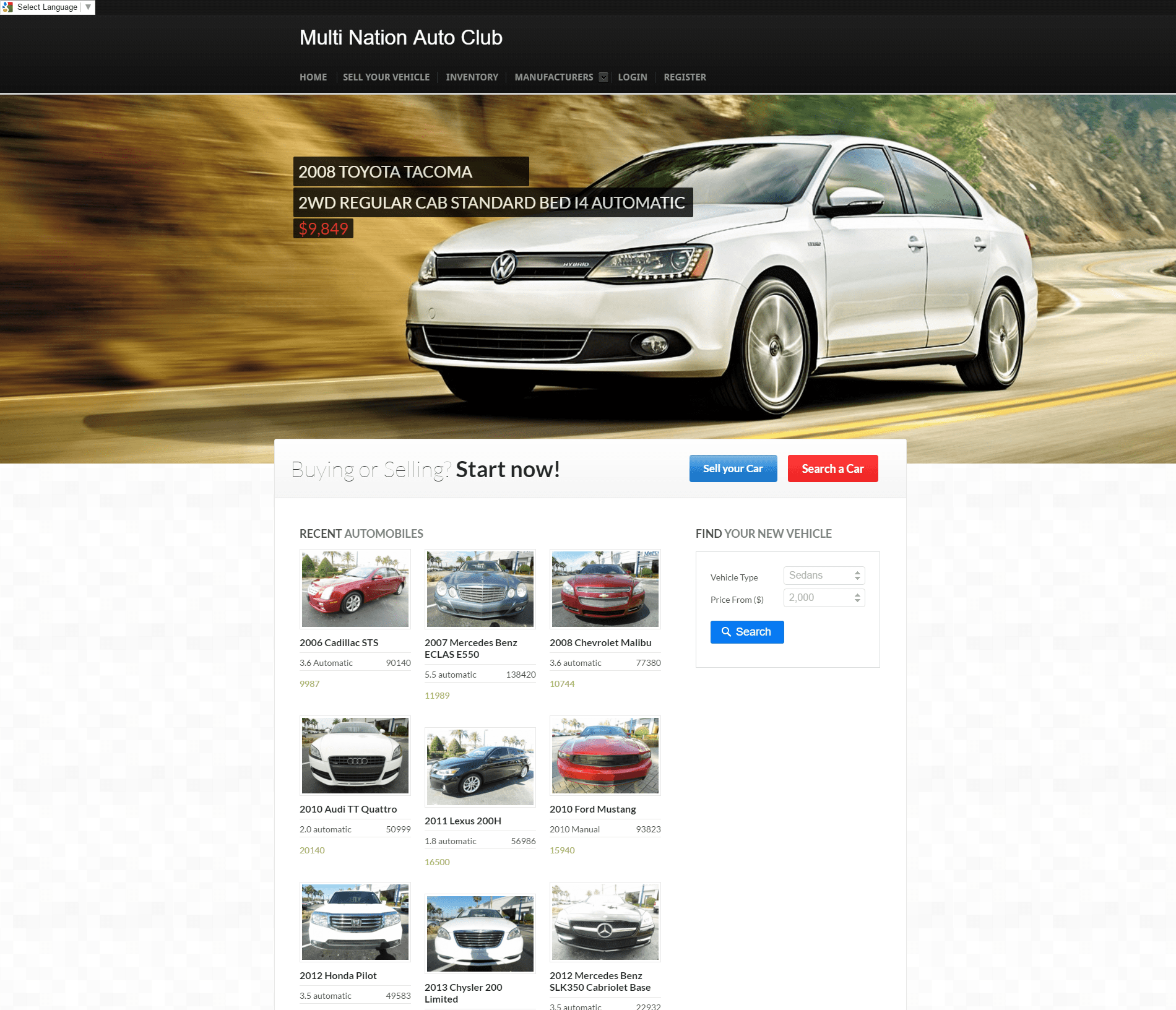
Task: Click the 2010 Audi TT Quattro title
Action: point(348,809)
